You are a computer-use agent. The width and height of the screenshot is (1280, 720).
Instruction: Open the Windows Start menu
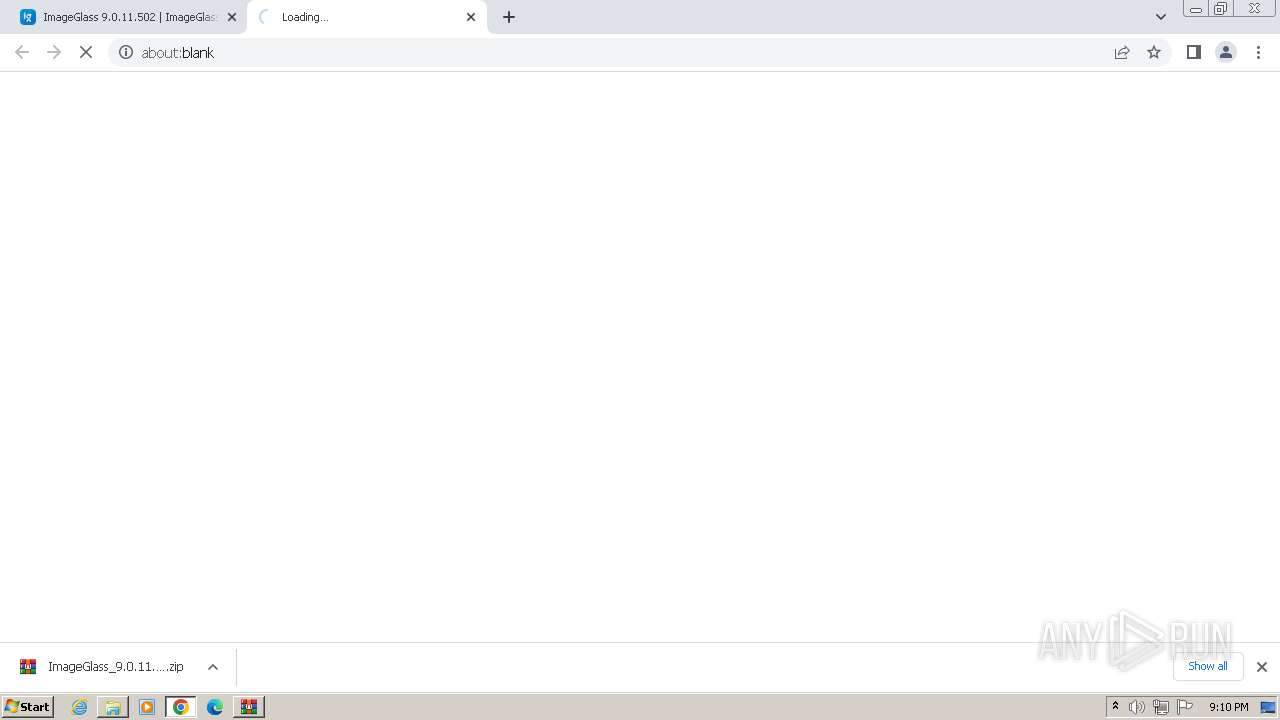[28, 706]
